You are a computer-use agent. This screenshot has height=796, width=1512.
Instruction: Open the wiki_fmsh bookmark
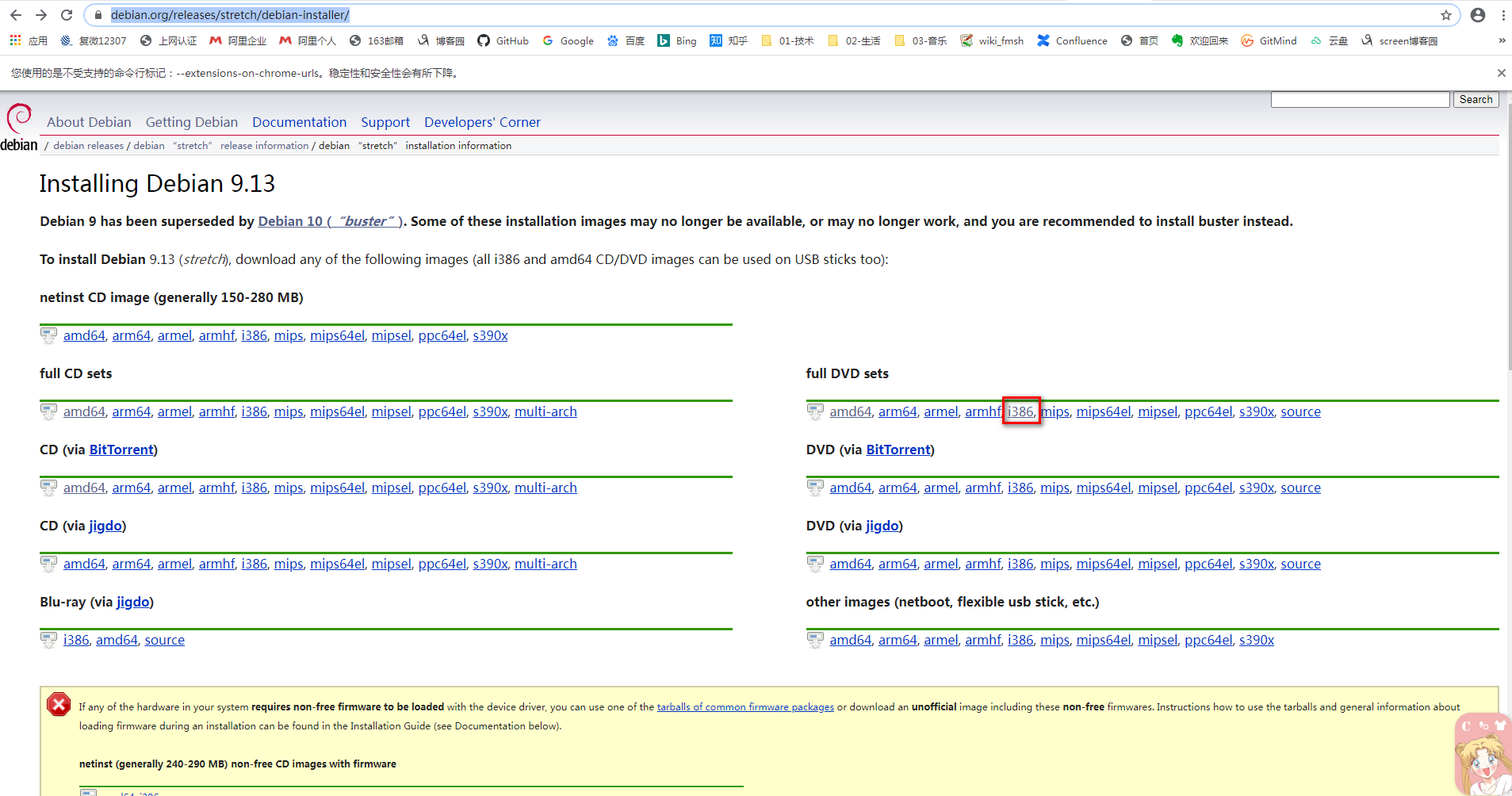(x=992, y=40)
